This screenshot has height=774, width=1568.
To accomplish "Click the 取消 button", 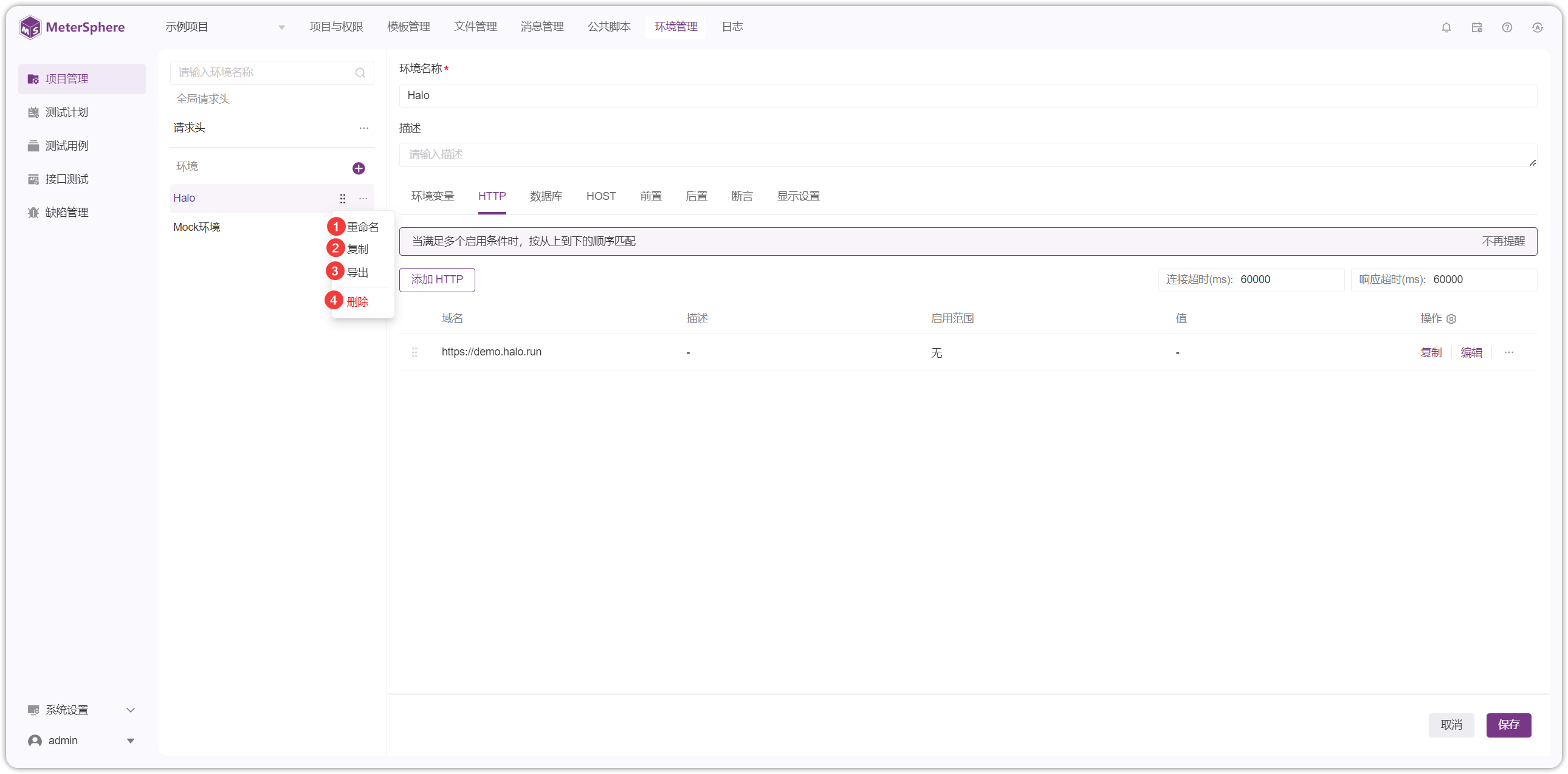I will [1452, 725].
